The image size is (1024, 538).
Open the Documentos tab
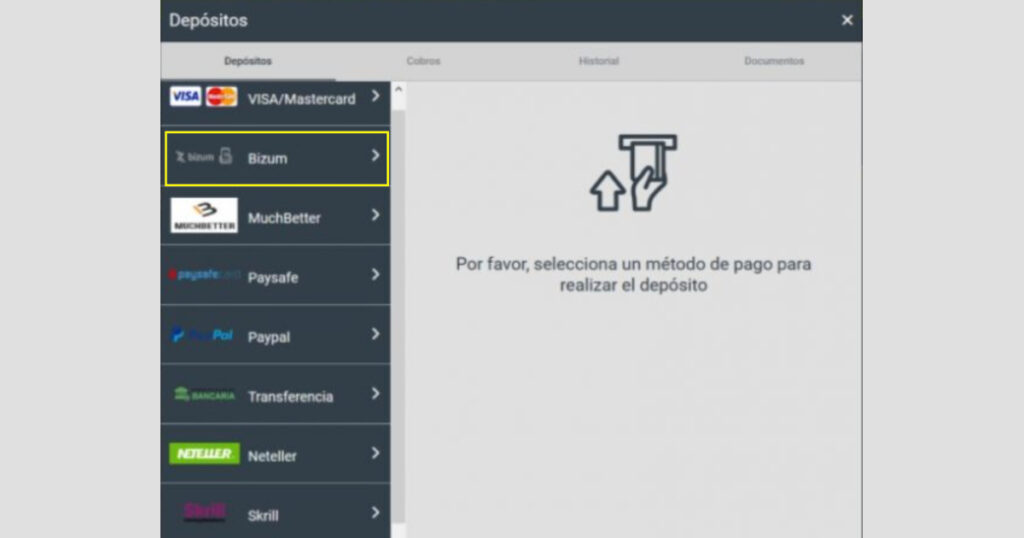pyautogui.click(x=774, y=61)
